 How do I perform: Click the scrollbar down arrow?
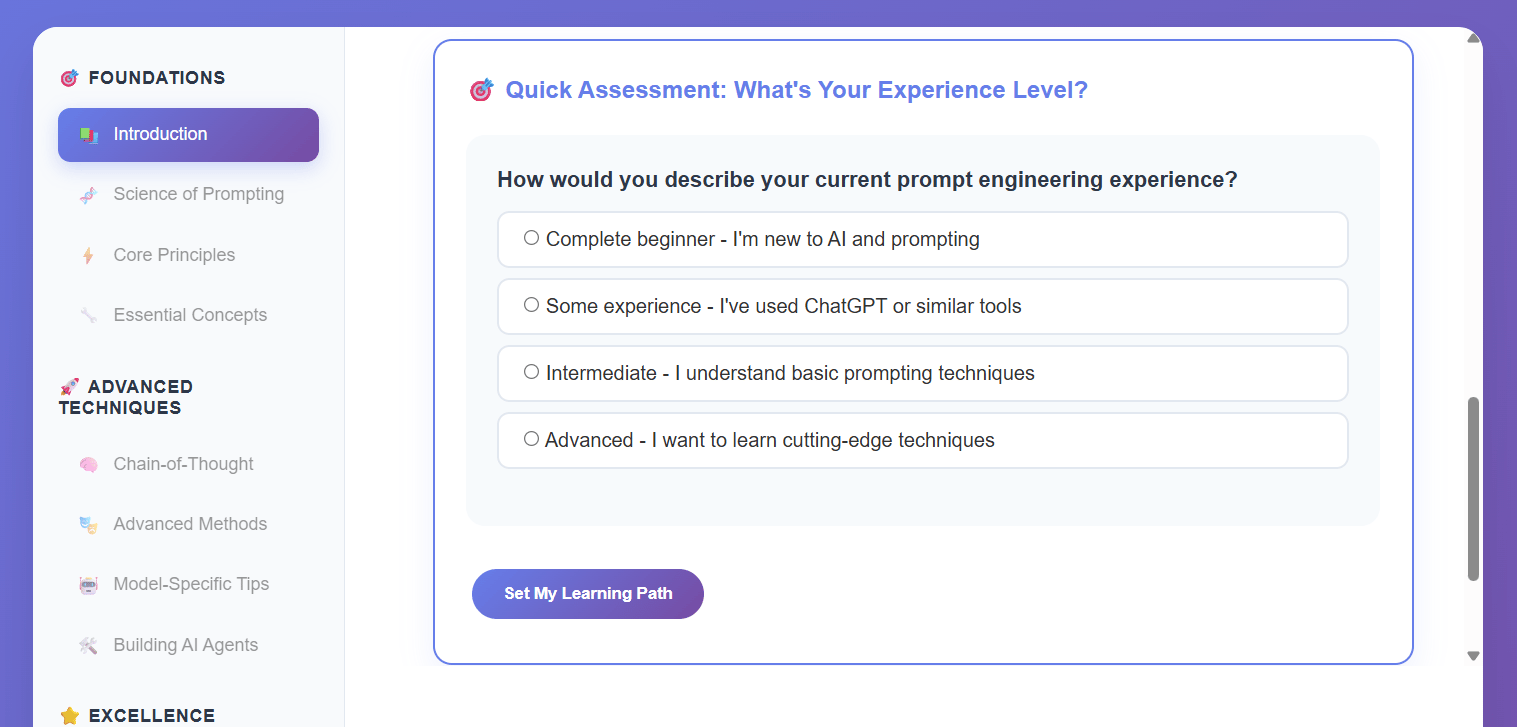click(x=1473, y=656)
